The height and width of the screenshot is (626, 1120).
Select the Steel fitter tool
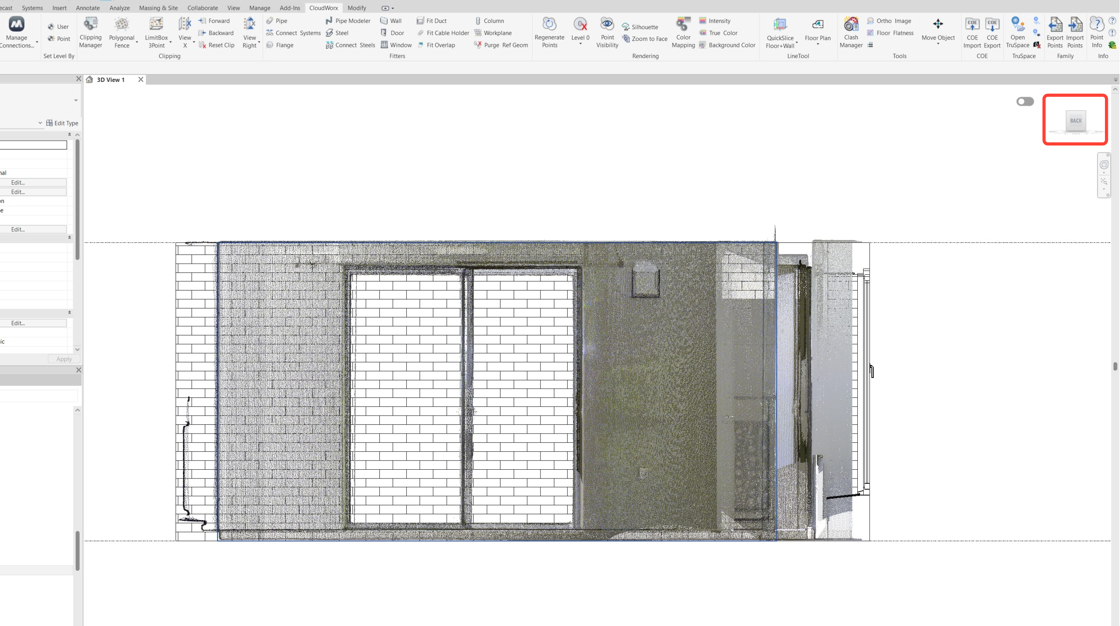pyautogui.click(x=337, y=33)
